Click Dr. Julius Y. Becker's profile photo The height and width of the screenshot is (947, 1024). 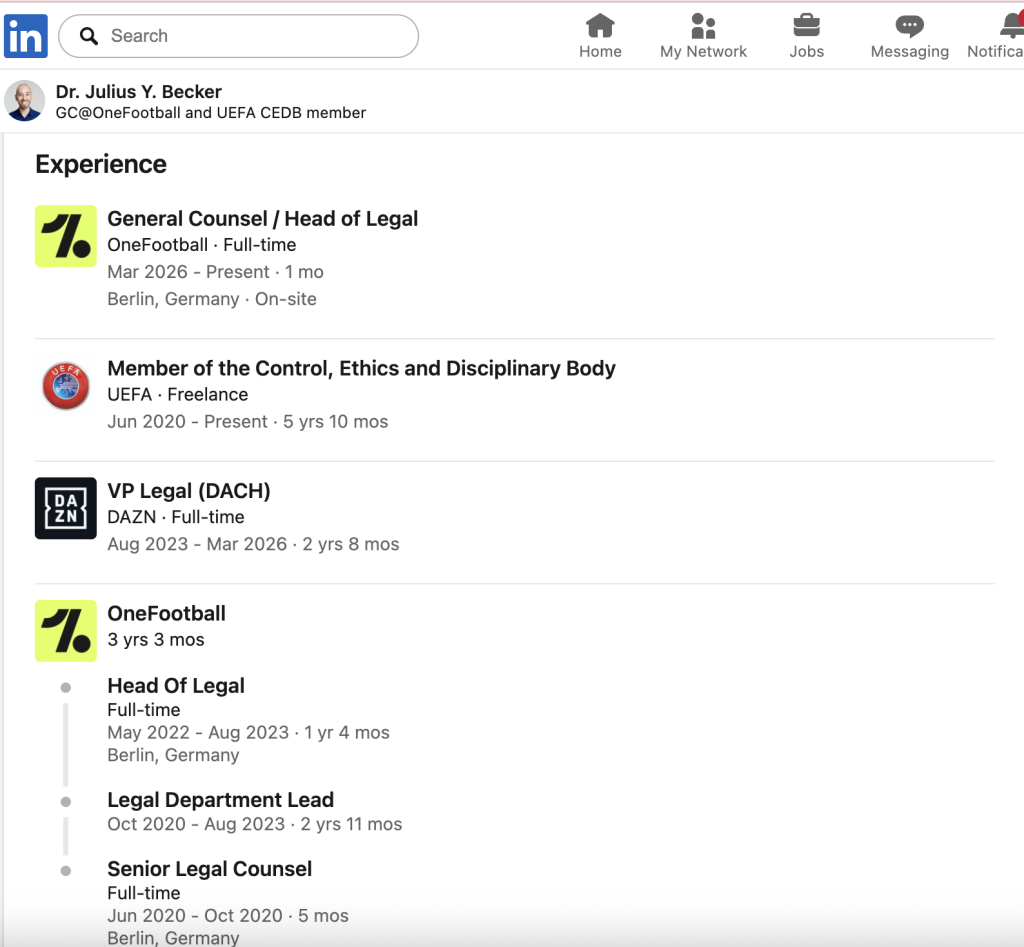(25, 100)
